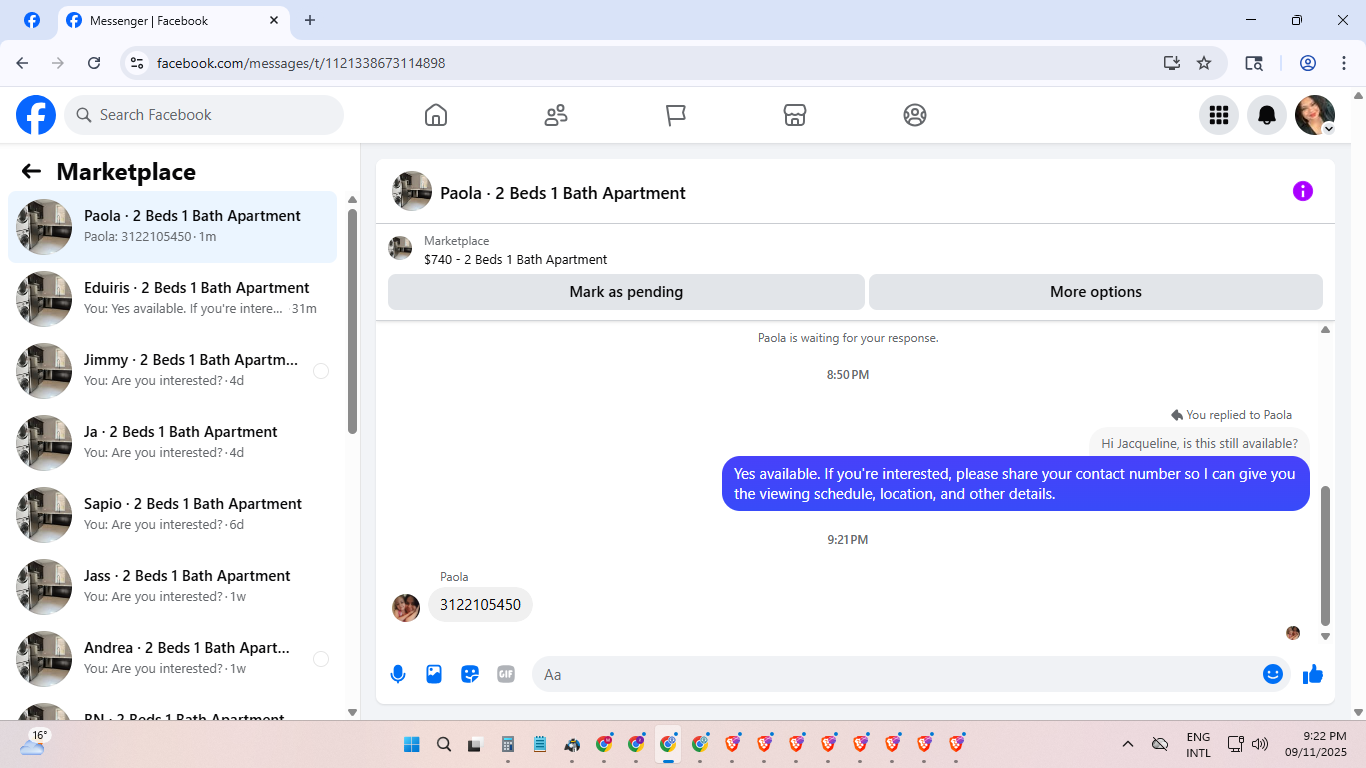Open the Marketplace storefront icon in top navigation

click(795, 115)
